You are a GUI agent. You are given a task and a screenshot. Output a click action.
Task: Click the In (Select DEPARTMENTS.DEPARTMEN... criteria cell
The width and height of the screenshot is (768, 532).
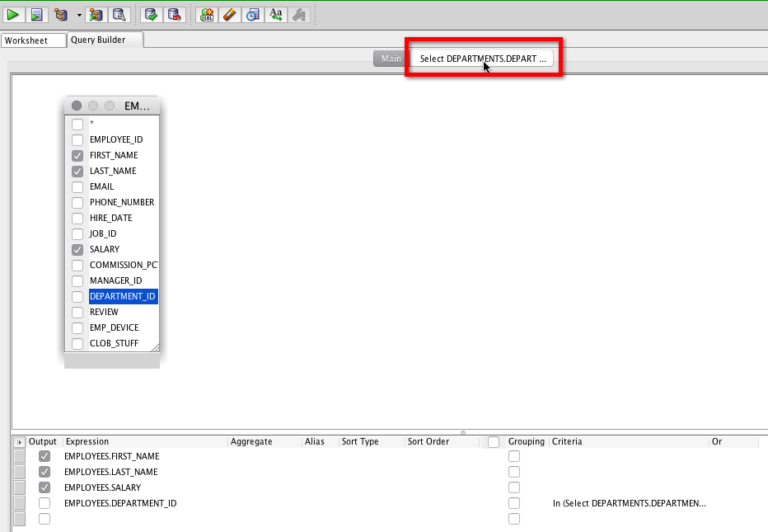click(629, 503)
